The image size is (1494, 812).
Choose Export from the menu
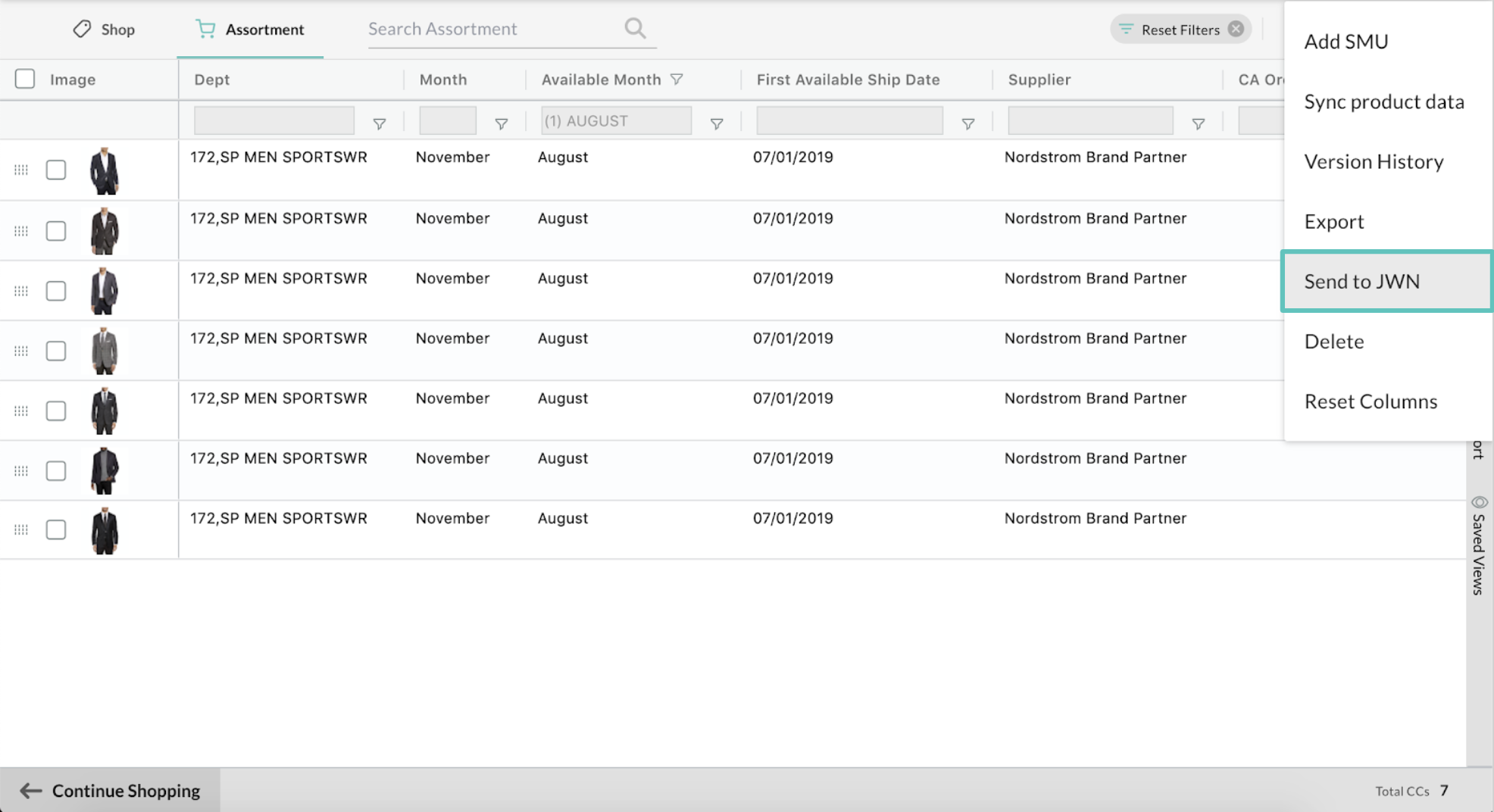click(1387, 221)
